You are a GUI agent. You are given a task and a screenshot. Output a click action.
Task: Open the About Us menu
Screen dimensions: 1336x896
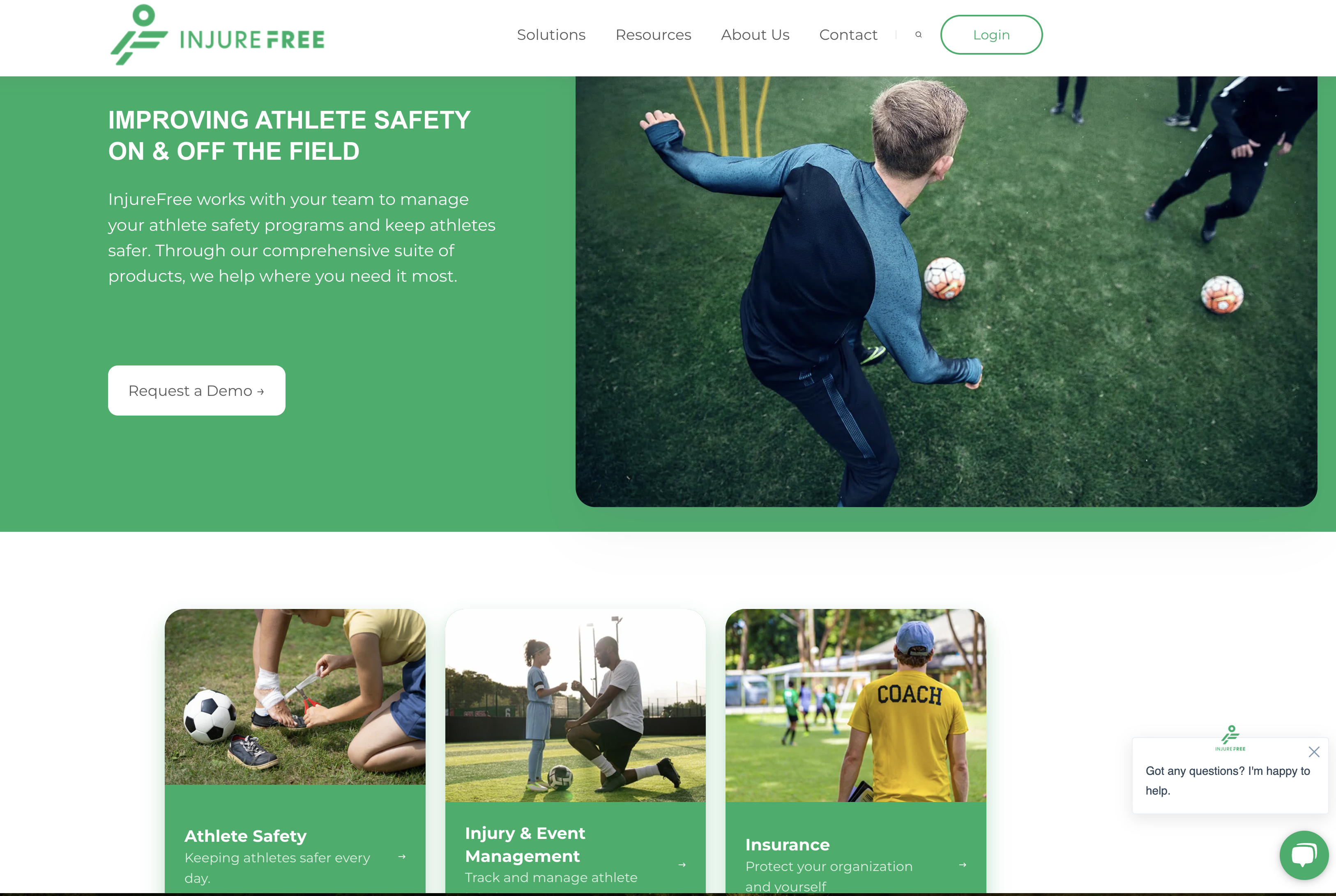[755, 35]
